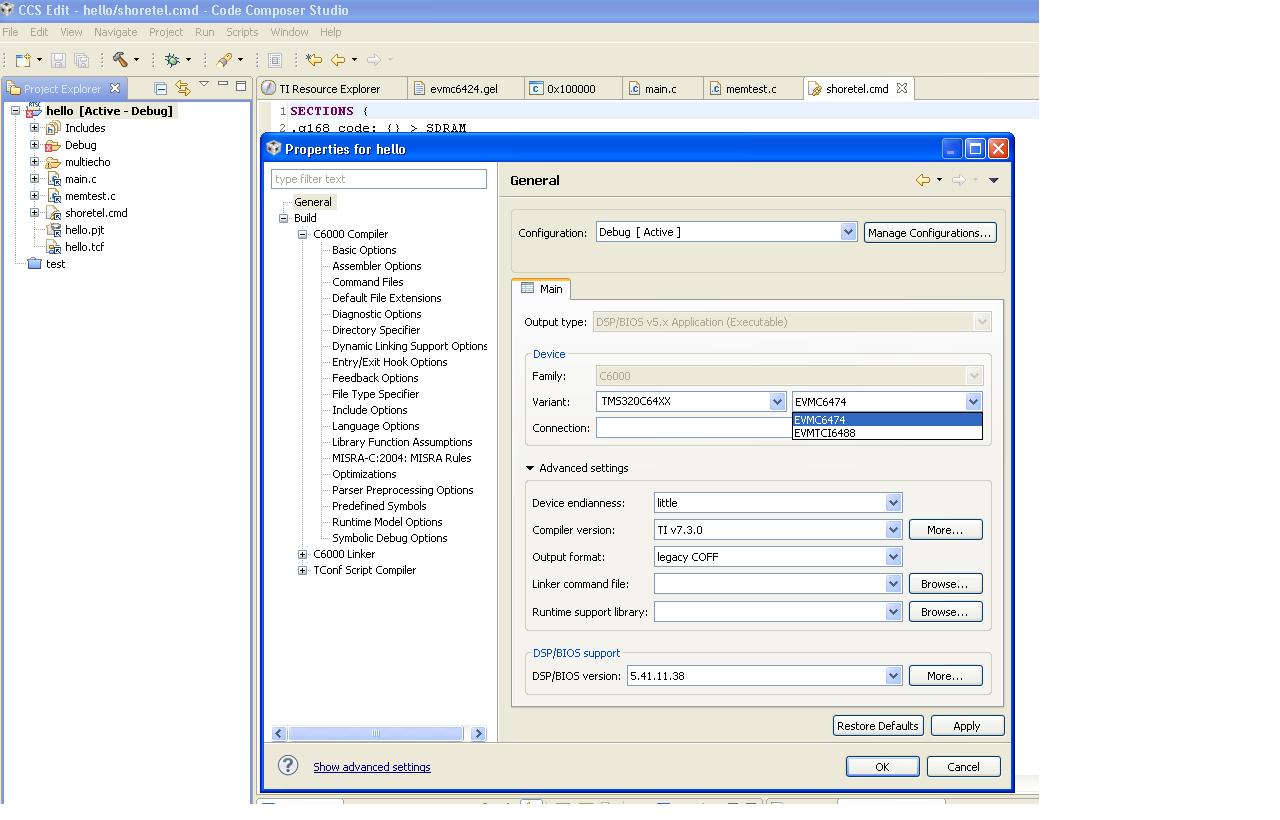Collapse the Advanced settings section
Viewport: 1280px width, 820px height.
coord(529,468)
